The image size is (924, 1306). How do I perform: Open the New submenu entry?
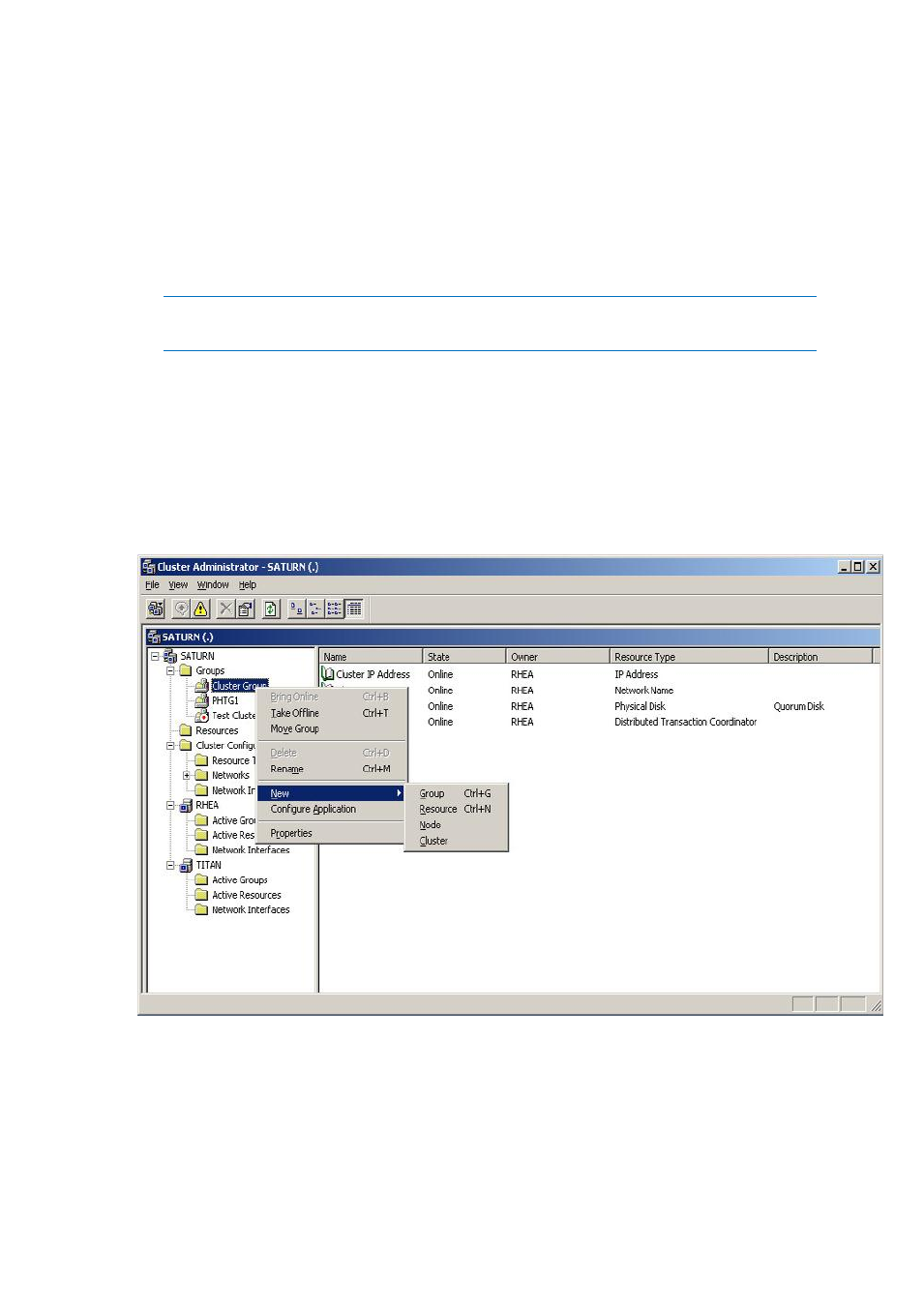[x=332, y=793]
